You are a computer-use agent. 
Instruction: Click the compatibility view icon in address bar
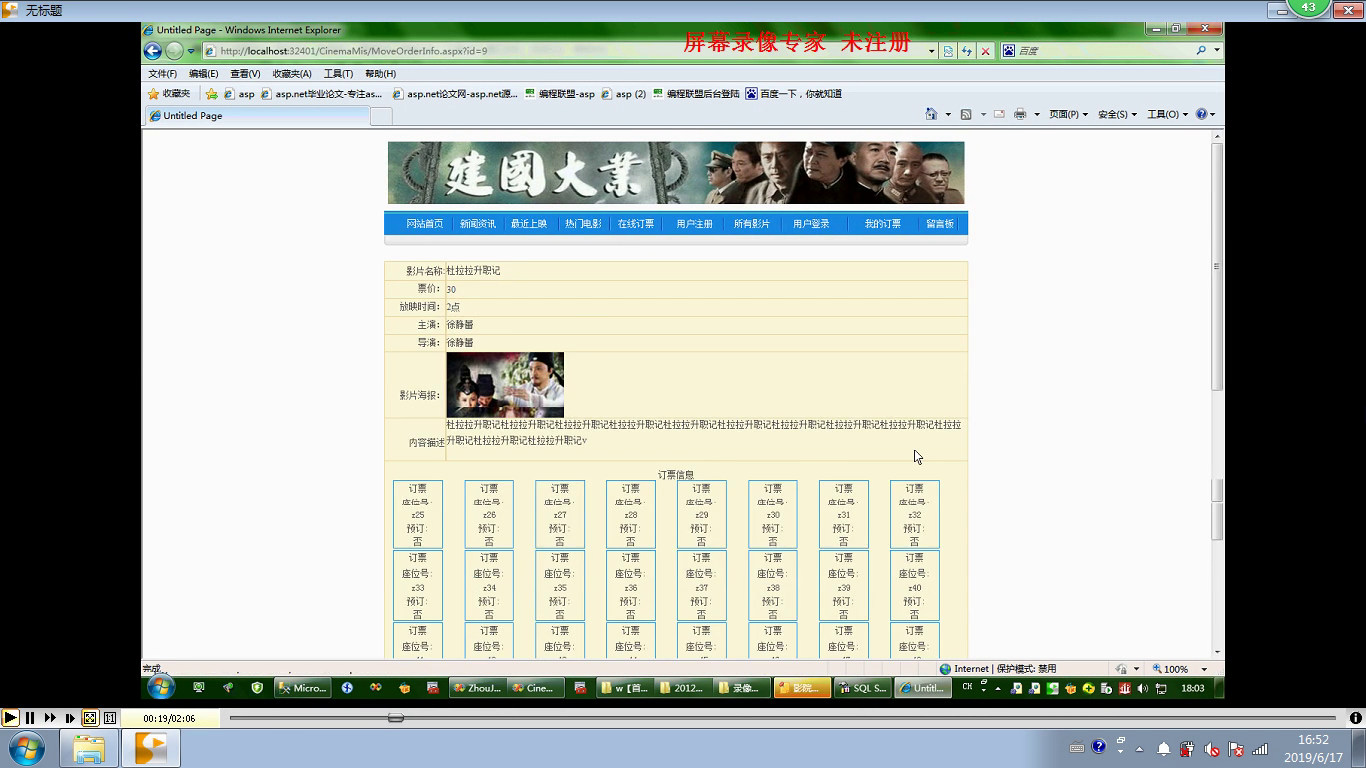point(948,51)
